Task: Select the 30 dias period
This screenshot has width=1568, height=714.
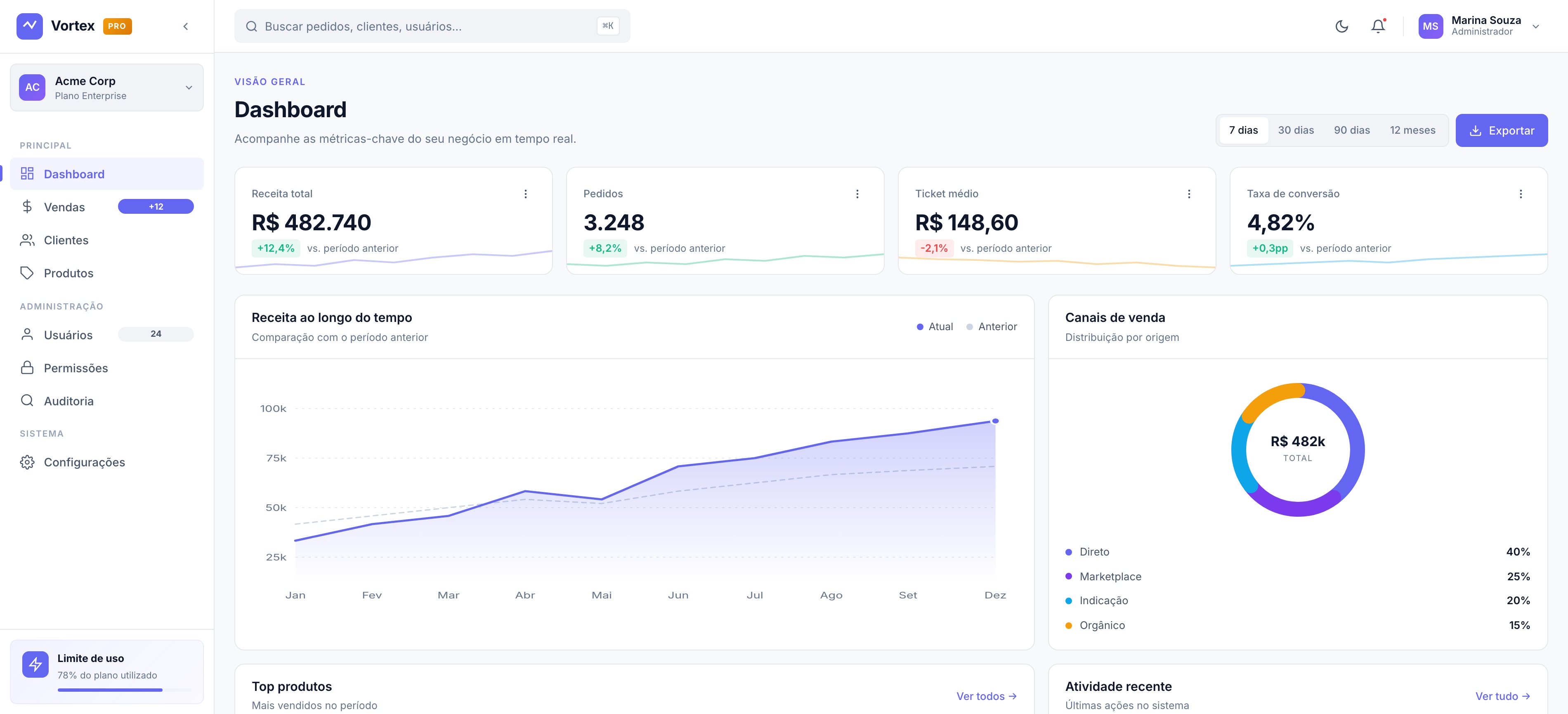Action: tap(1295, 130)
